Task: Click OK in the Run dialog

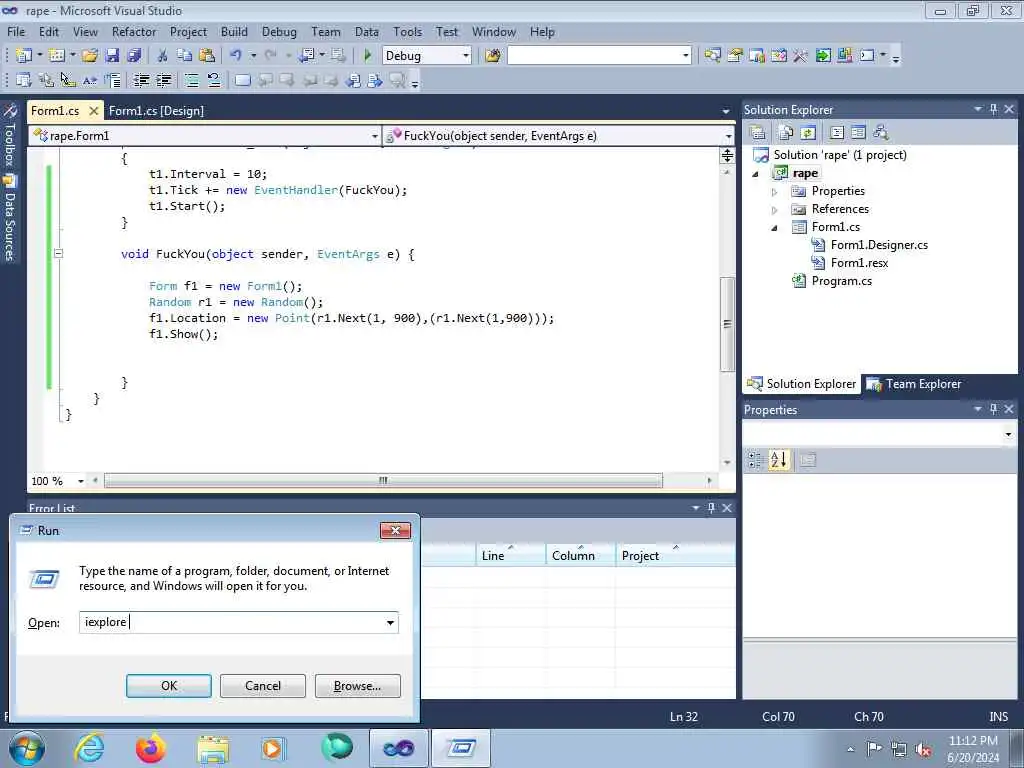Action: point(168,686)
